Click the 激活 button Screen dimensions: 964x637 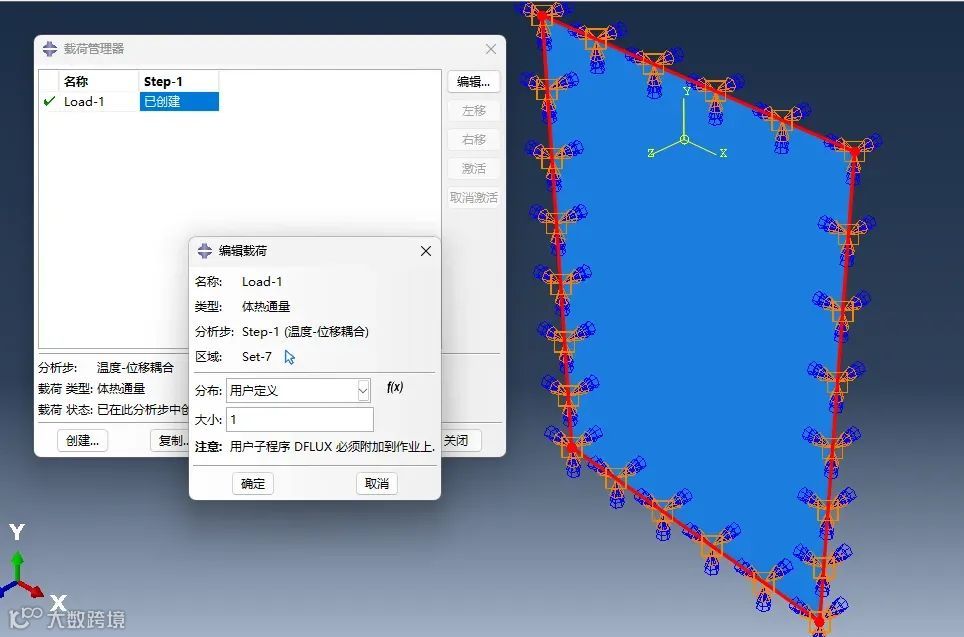click(473, 168)
